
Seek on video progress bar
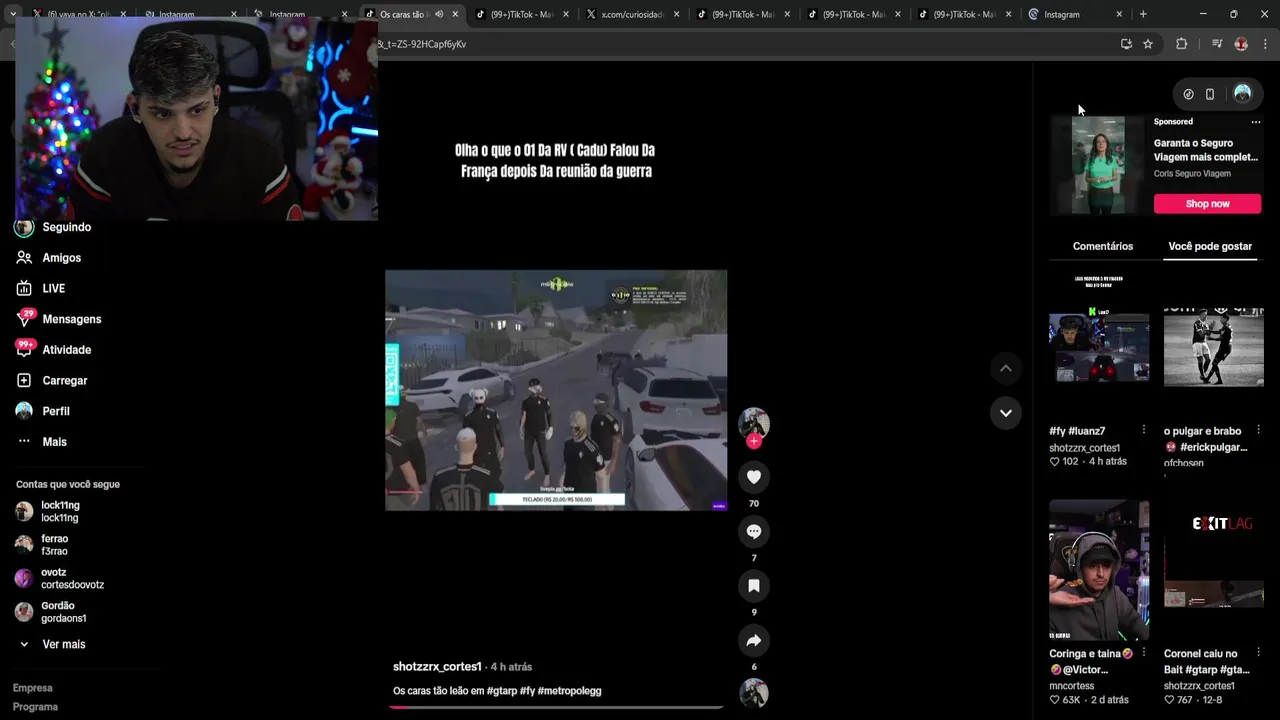coord(556,707)
